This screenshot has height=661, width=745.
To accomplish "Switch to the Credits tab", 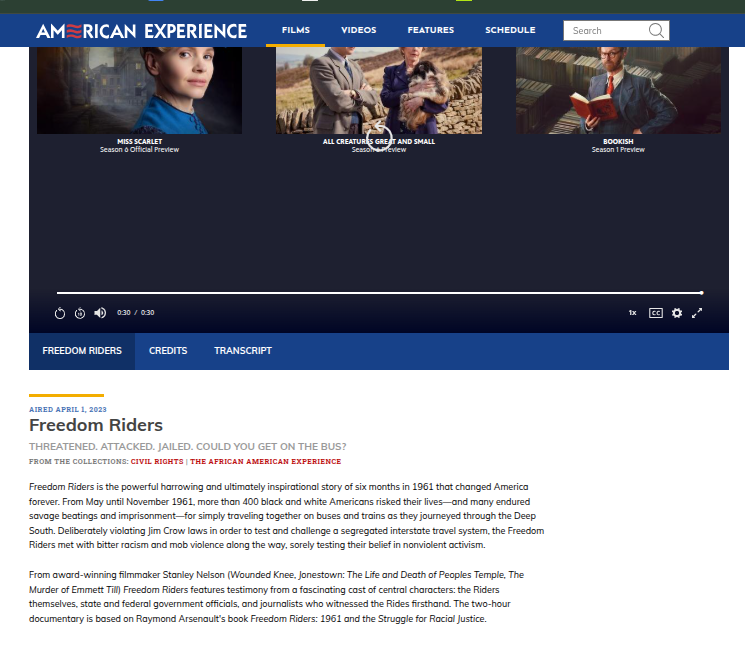I will pos(168,351).
